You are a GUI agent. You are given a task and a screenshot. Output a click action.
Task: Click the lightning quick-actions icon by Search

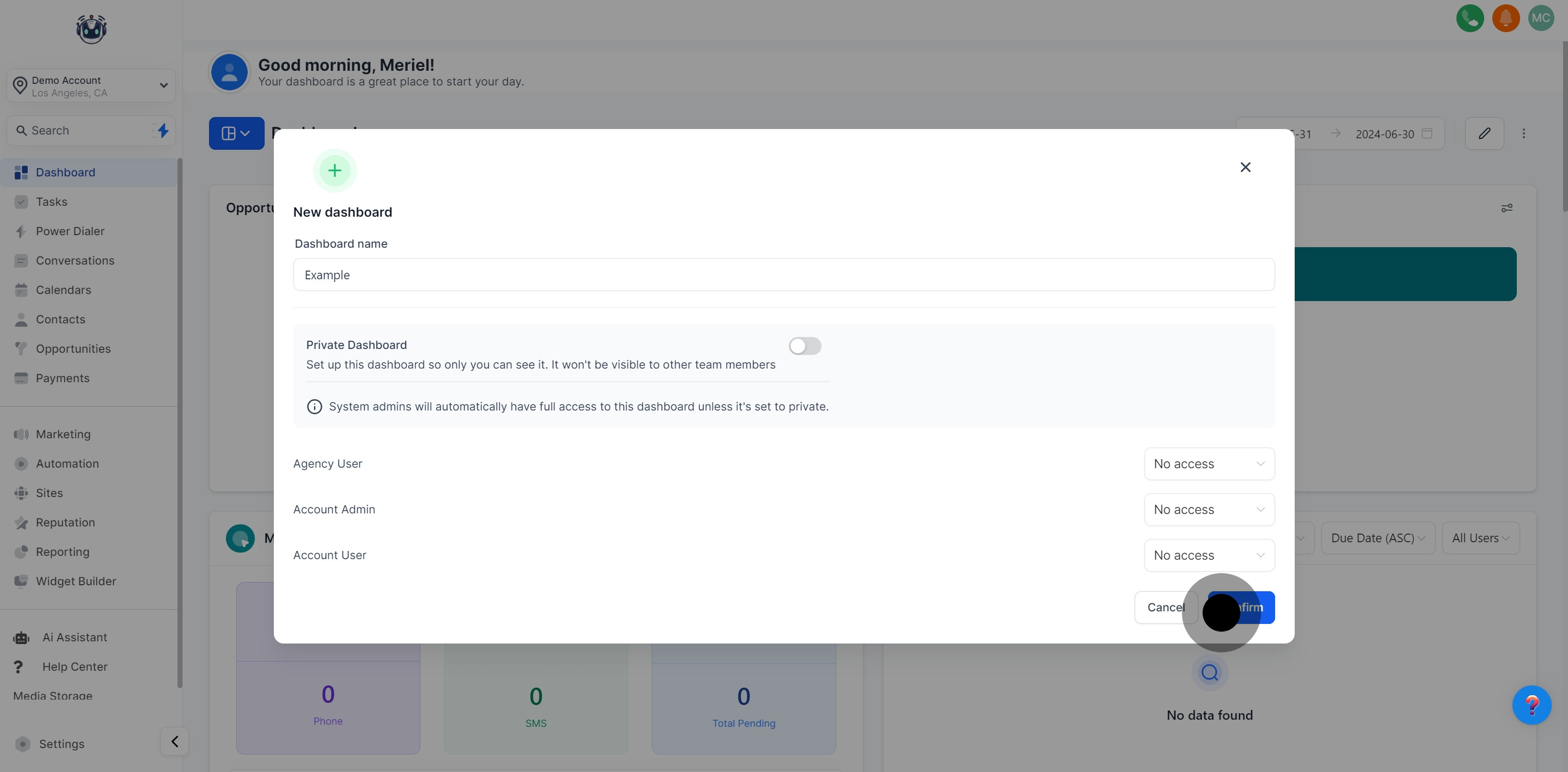(163, 130)
